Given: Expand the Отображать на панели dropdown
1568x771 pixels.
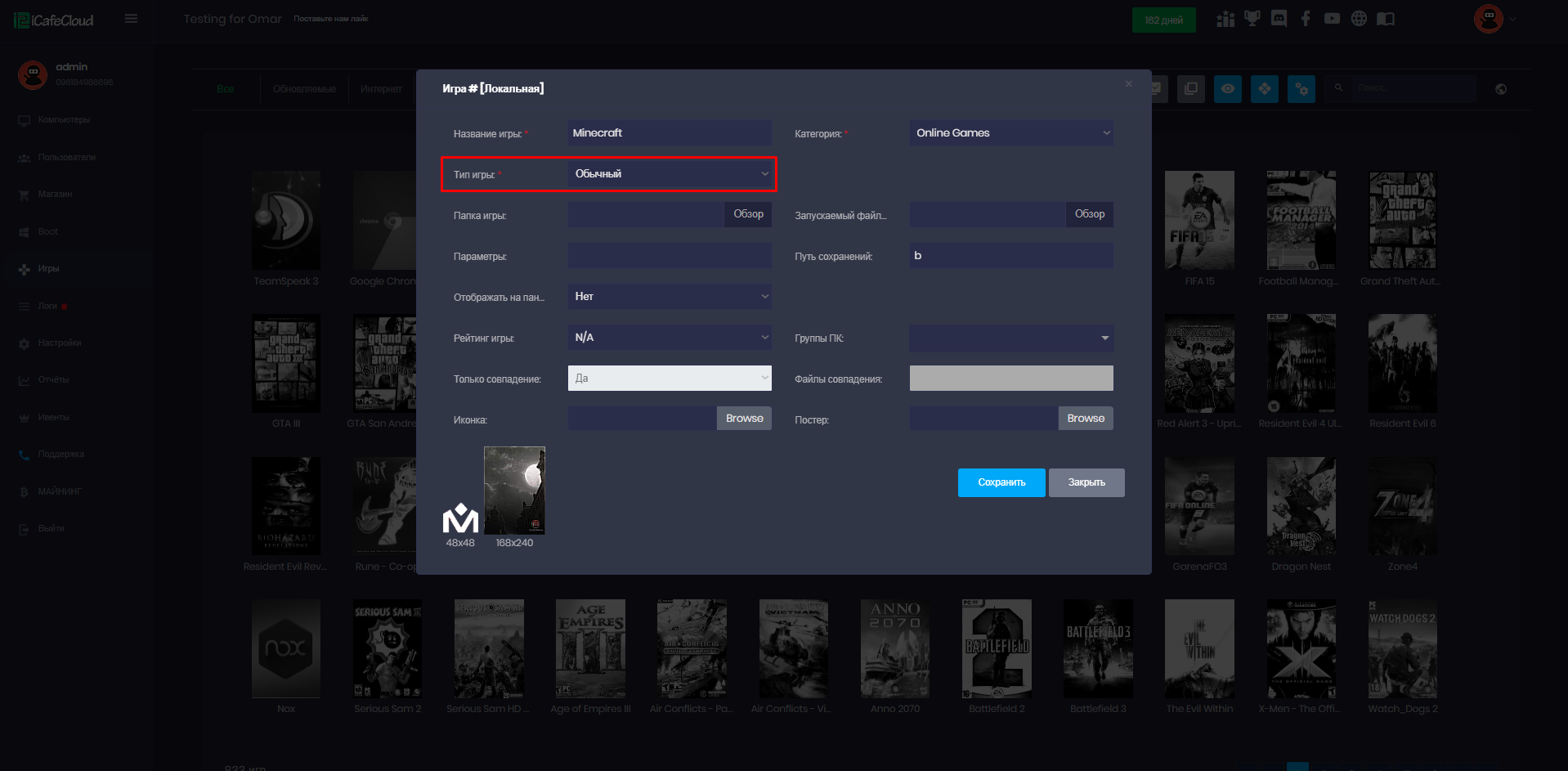Looking at the screenshot, I should 670,297.
